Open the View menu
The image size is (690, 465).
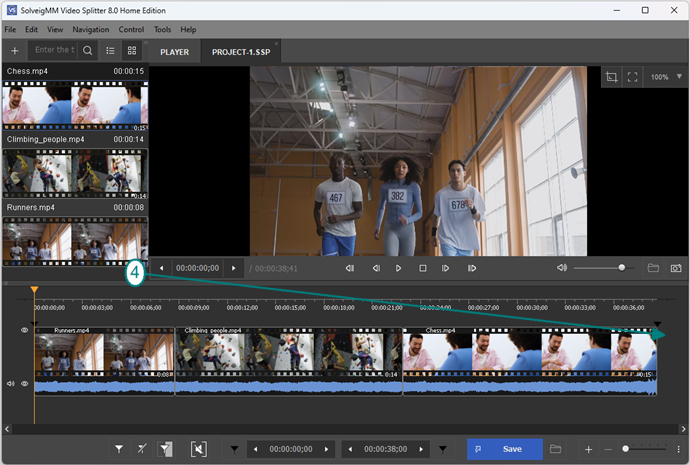[x=55, y=29]
